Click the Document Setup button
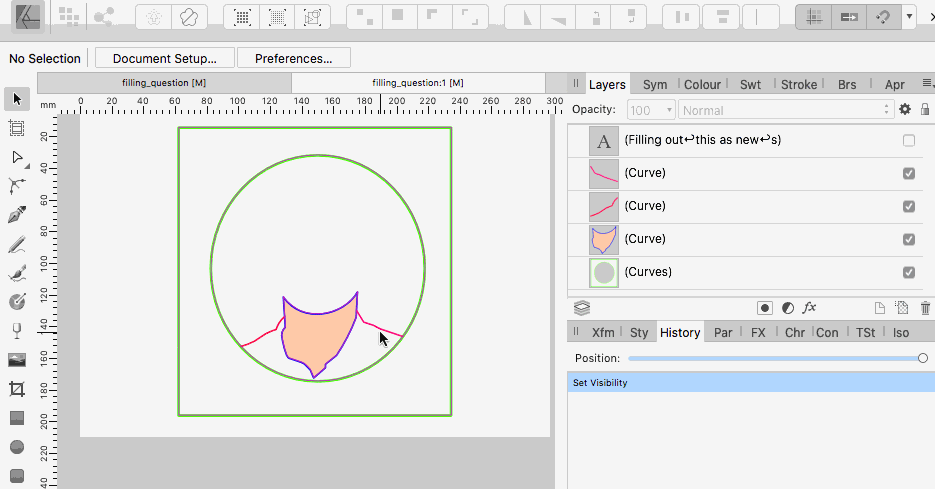The height and width of the screenshot is (489, 935). (x=164, y=58)
